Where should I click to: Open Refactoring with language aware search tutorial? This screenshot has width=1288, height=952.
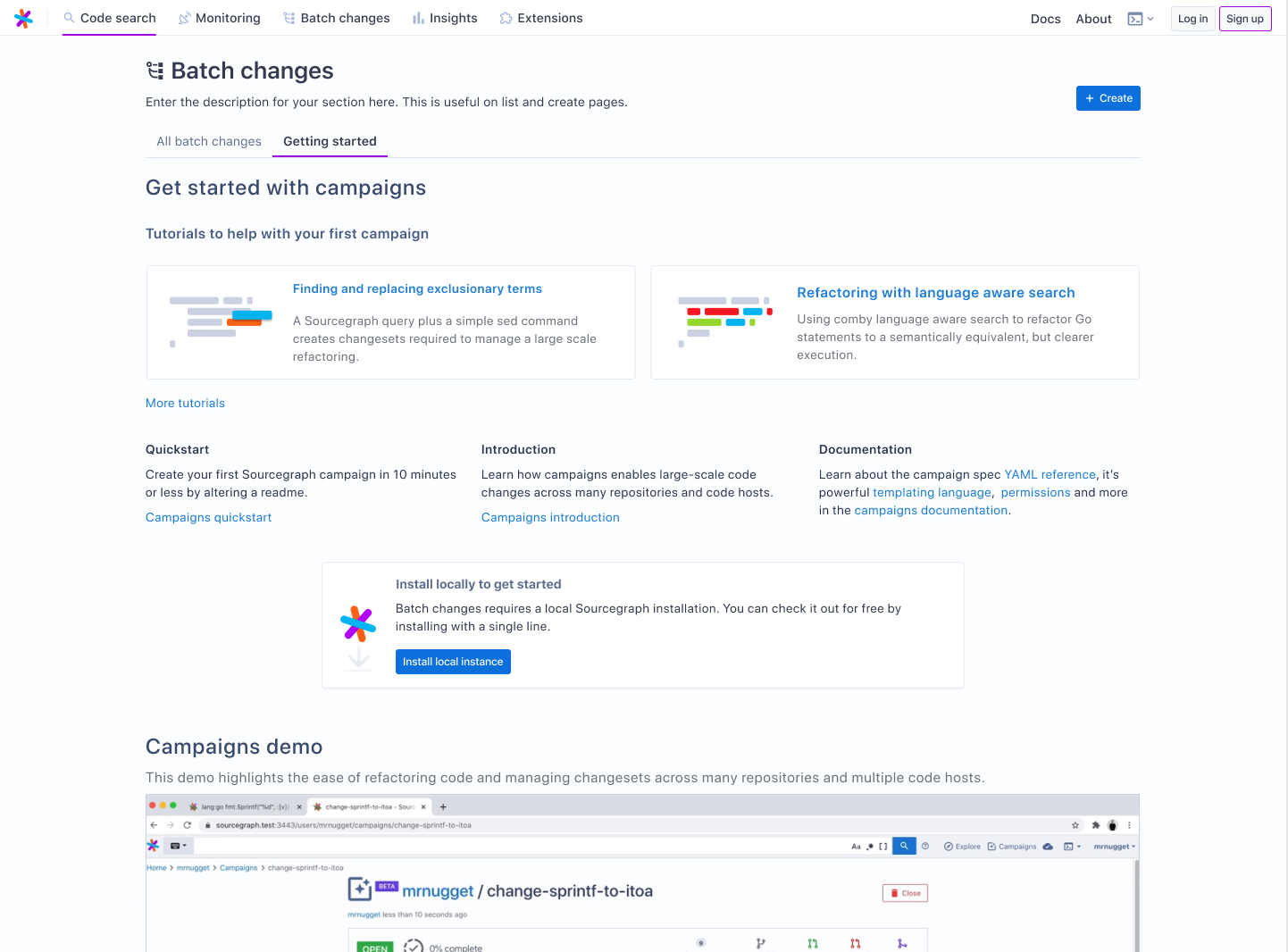[935, 293]
